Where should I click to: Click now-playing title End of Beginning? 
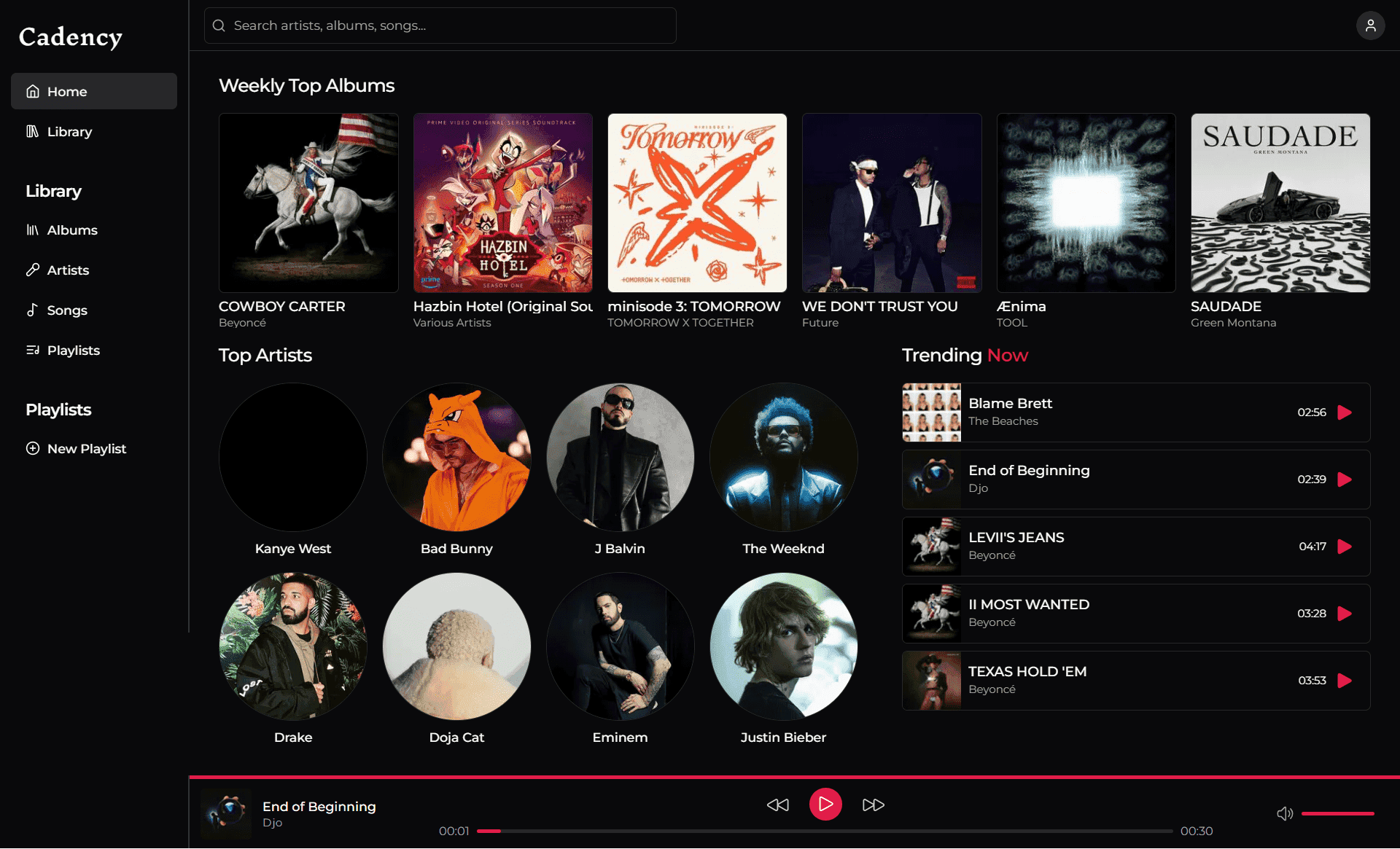pyautogui.click(x=319, y=806)
